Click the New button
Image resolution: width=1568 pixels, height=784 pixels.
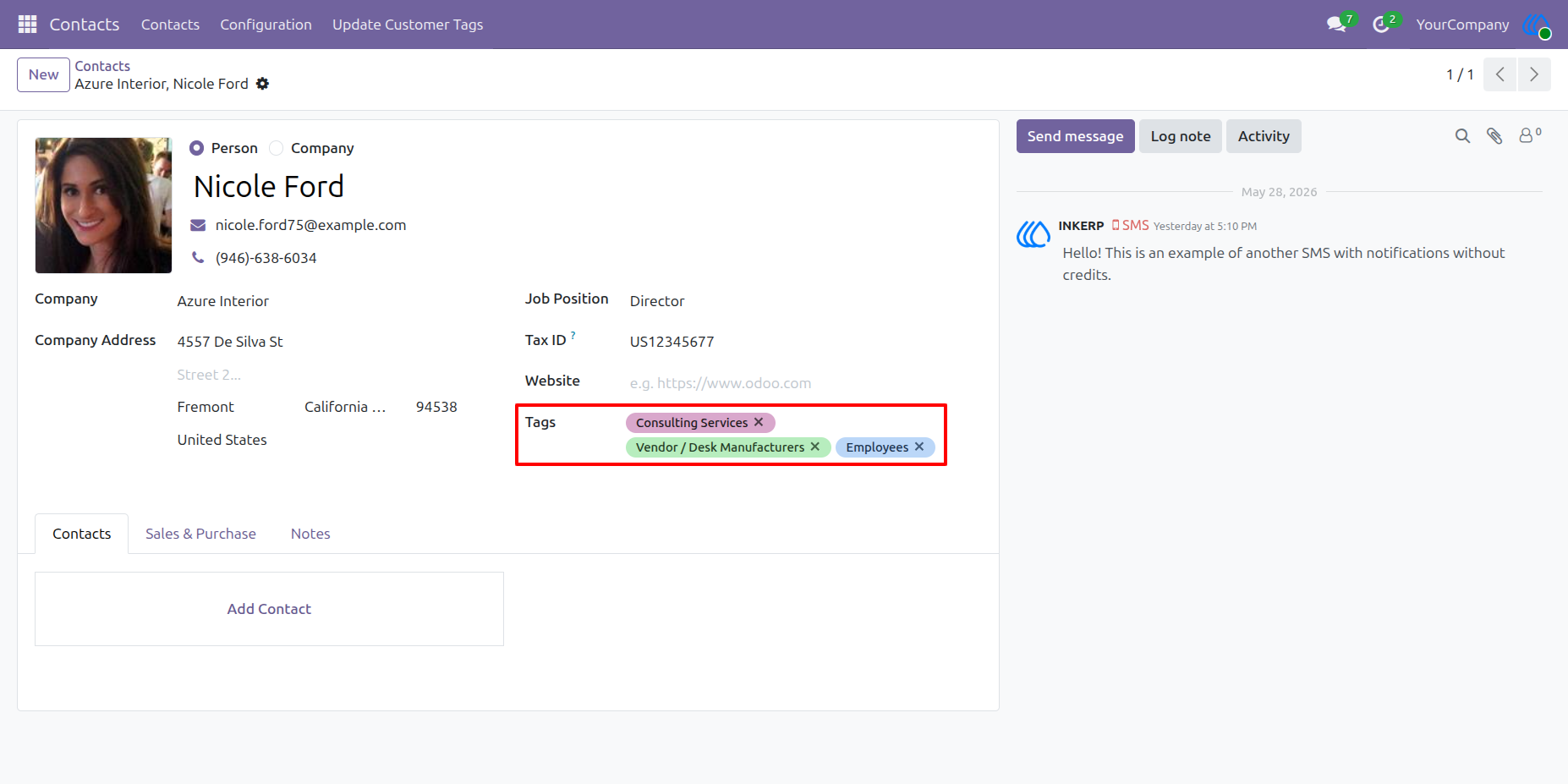tap(43, 74)
